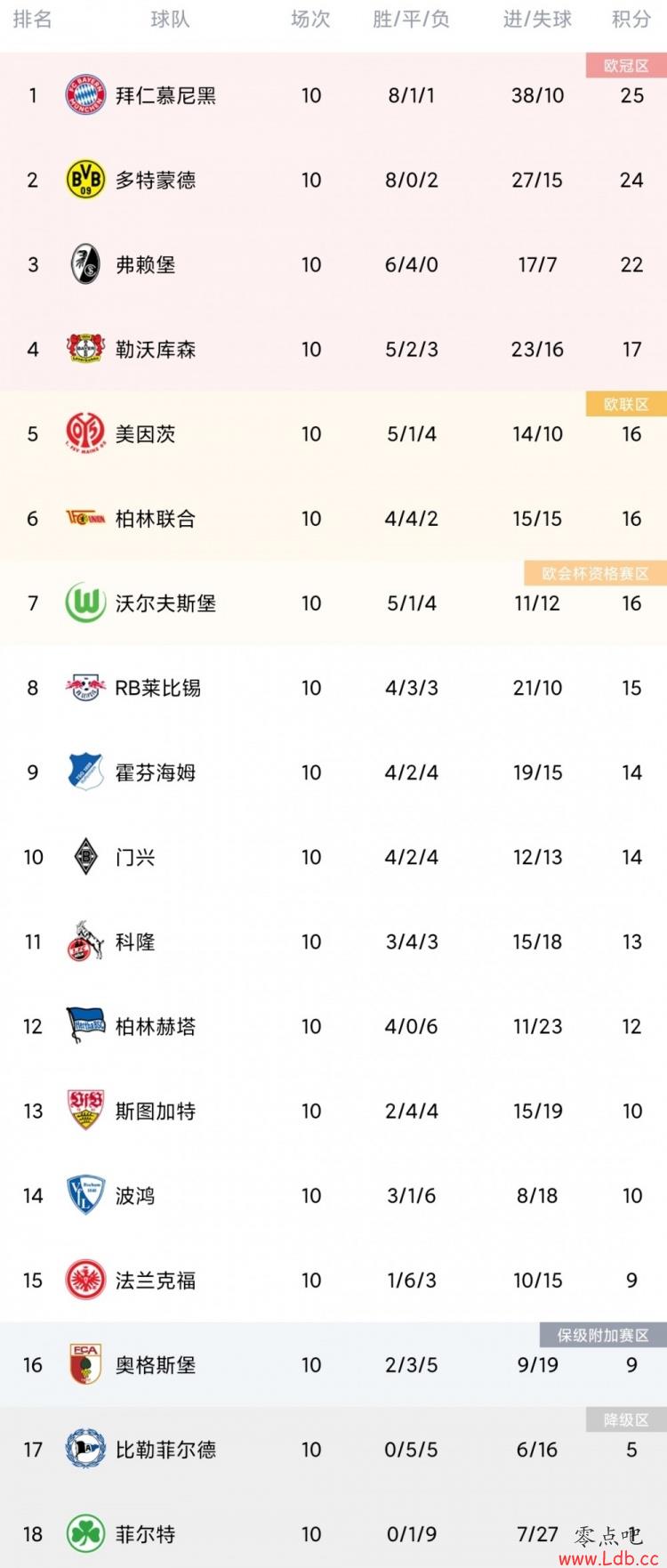Select the Hertha BSC flag logo
The width and height of the screenshot is (667, 1568).
pos(86,1025)
